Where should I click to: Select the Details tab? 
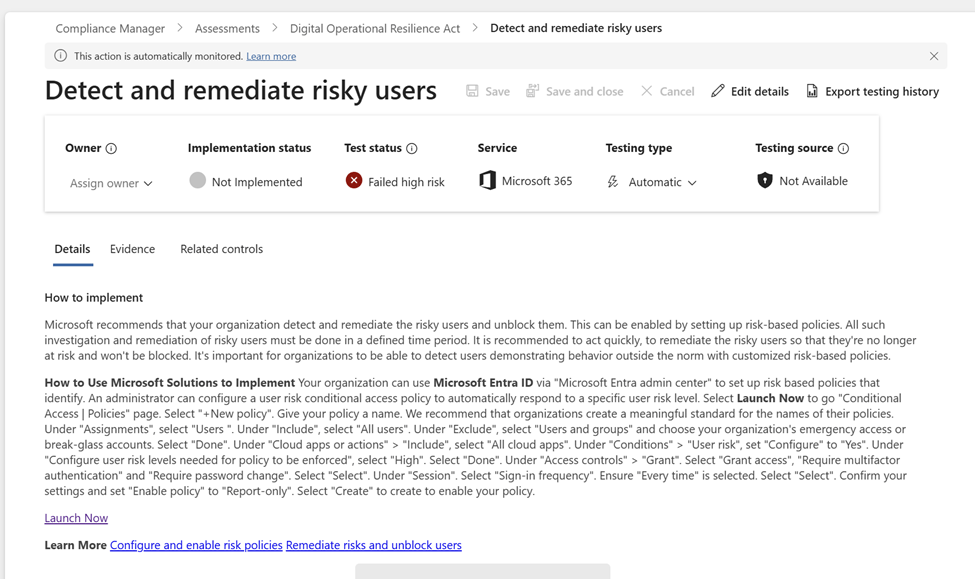(72, 249)
